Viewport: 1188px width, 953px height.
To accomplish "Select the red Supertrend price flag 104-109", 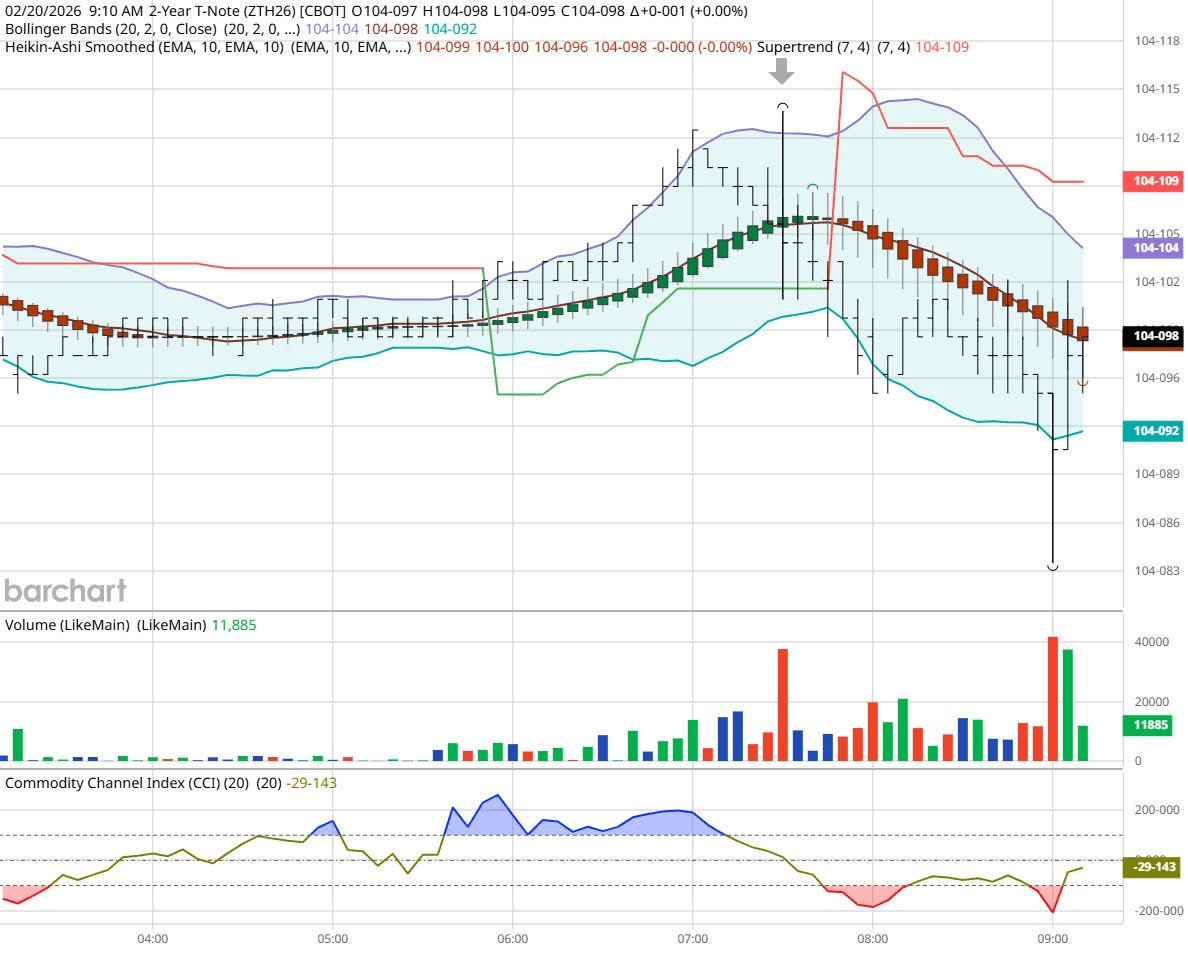I will (x=1153, y=181).
